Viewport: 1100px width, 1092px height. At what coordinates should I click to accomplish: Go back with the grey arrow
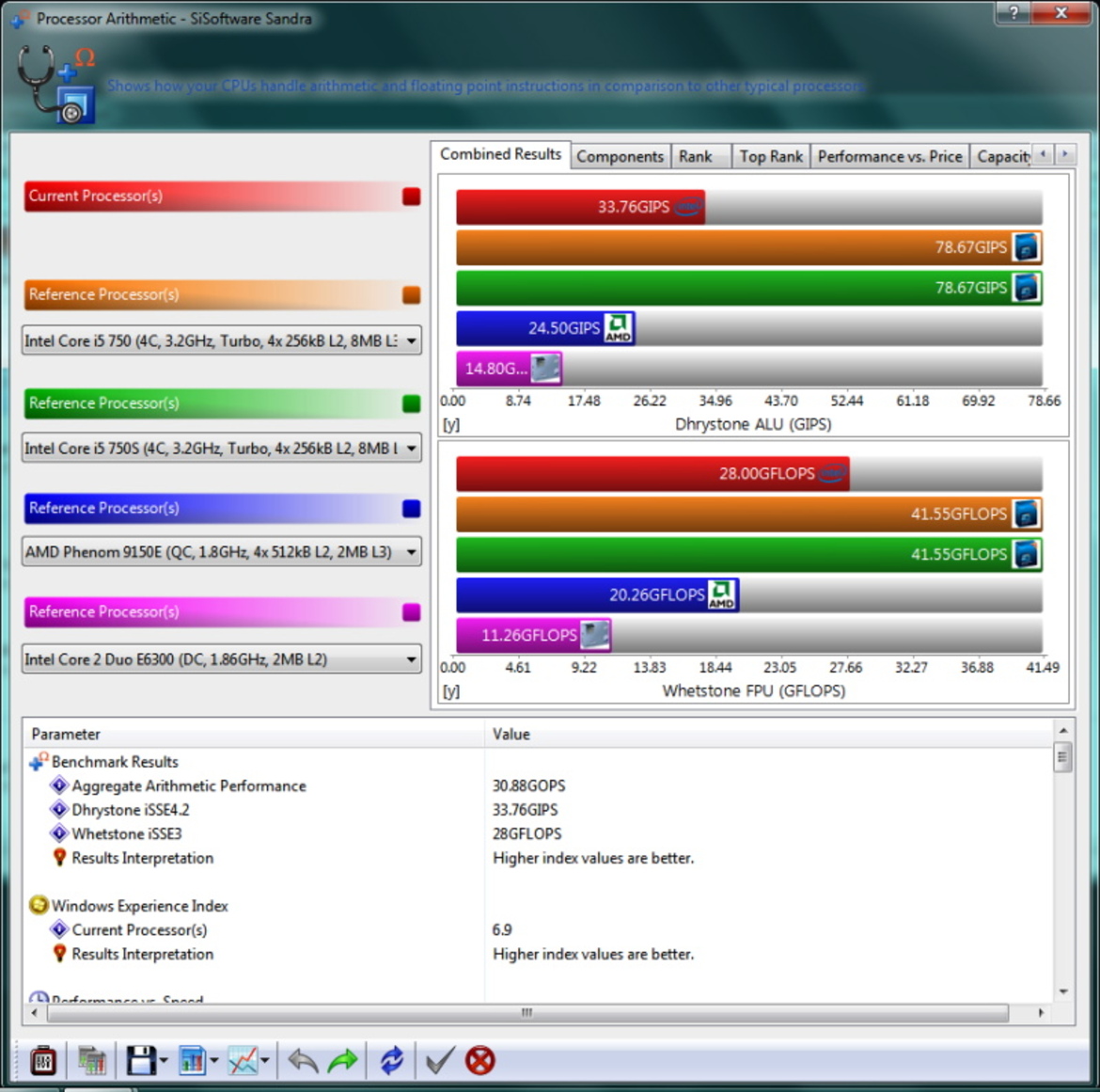pos(303,1060)
